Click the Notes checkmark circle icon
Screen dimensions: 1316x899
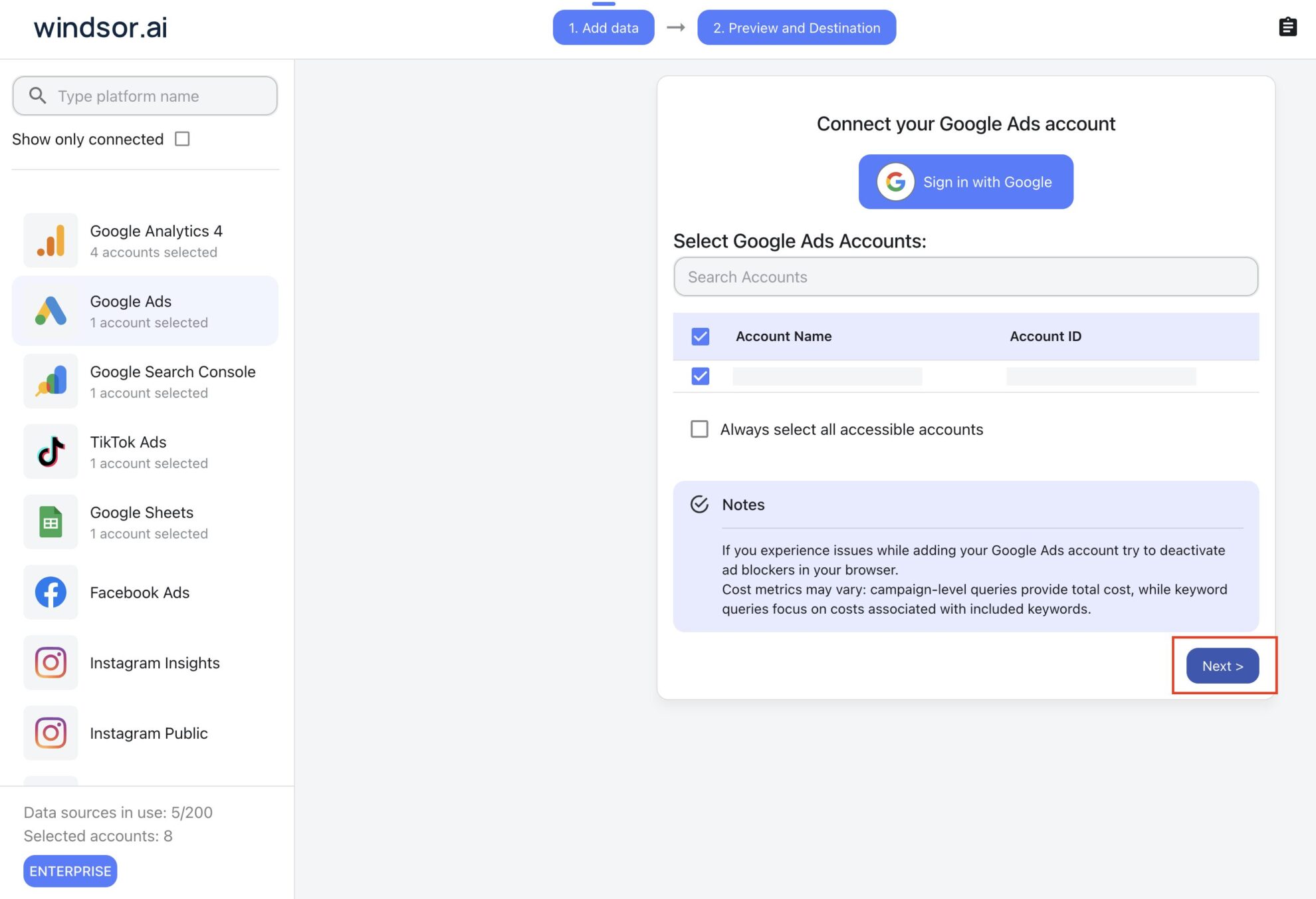click(699, 504)
